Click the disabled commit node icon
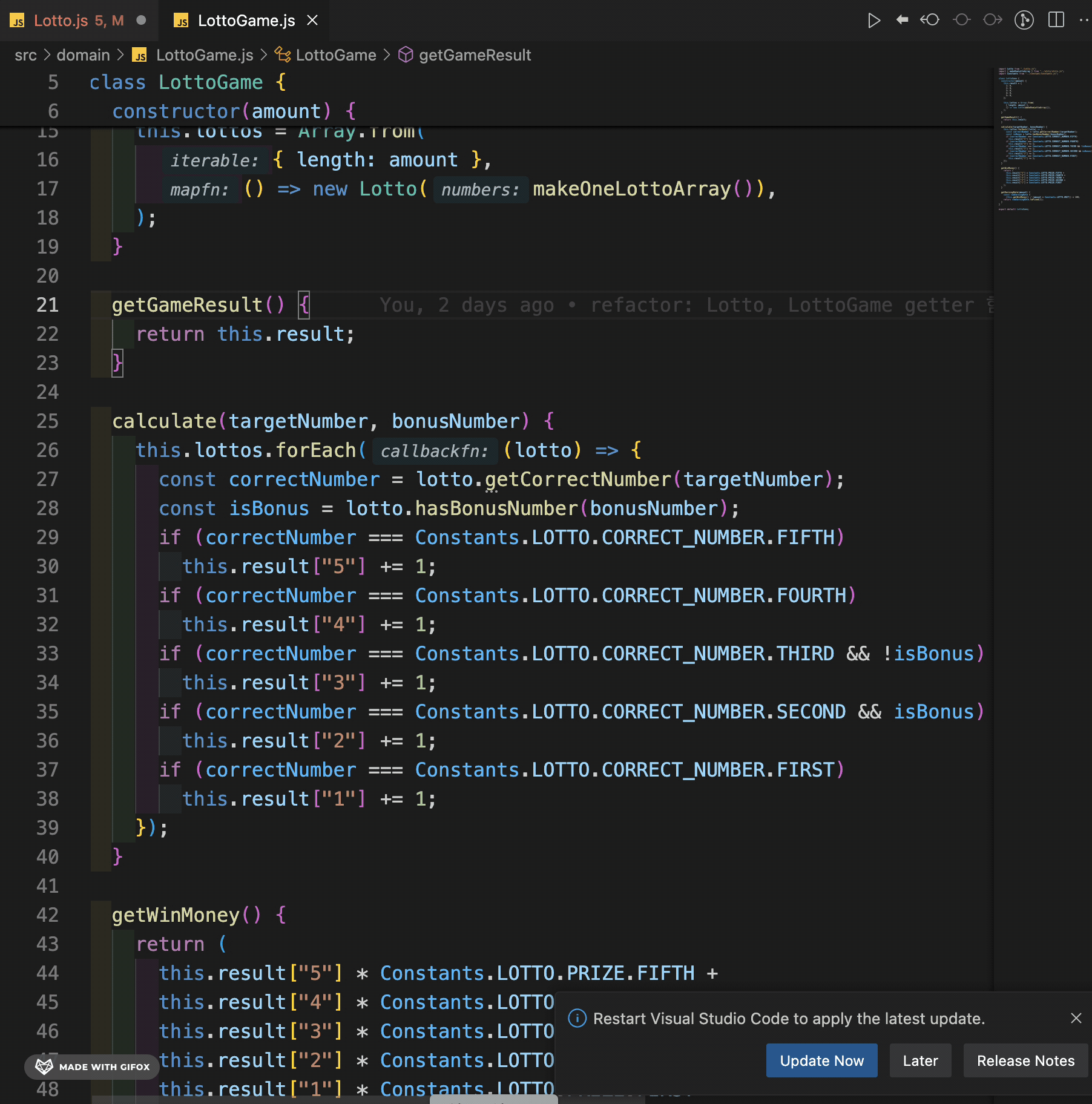Viewport: 1092px width, 1104px height. (x=961, y=20)
